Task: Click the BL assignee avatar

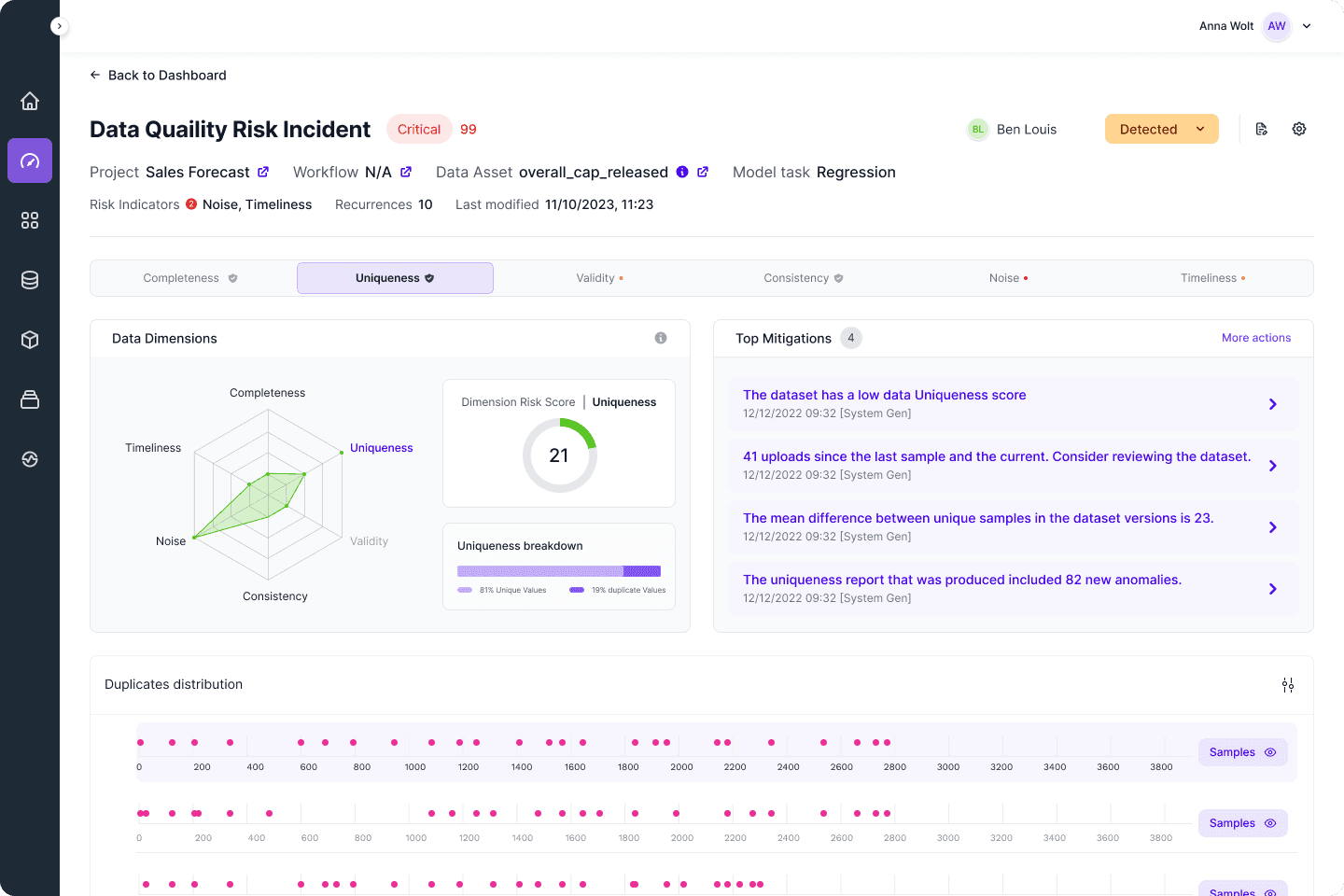Action: pyautogui.click(x=977, y=129)
